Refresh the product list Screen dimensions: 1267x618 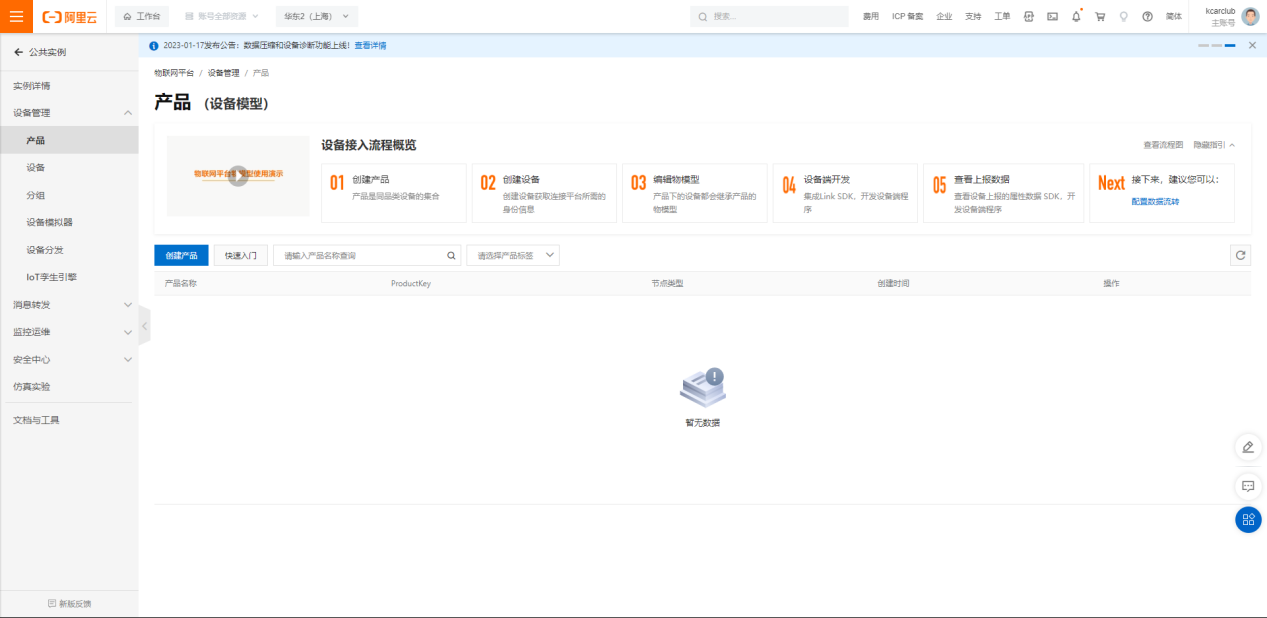click(x=1240, y=255)
